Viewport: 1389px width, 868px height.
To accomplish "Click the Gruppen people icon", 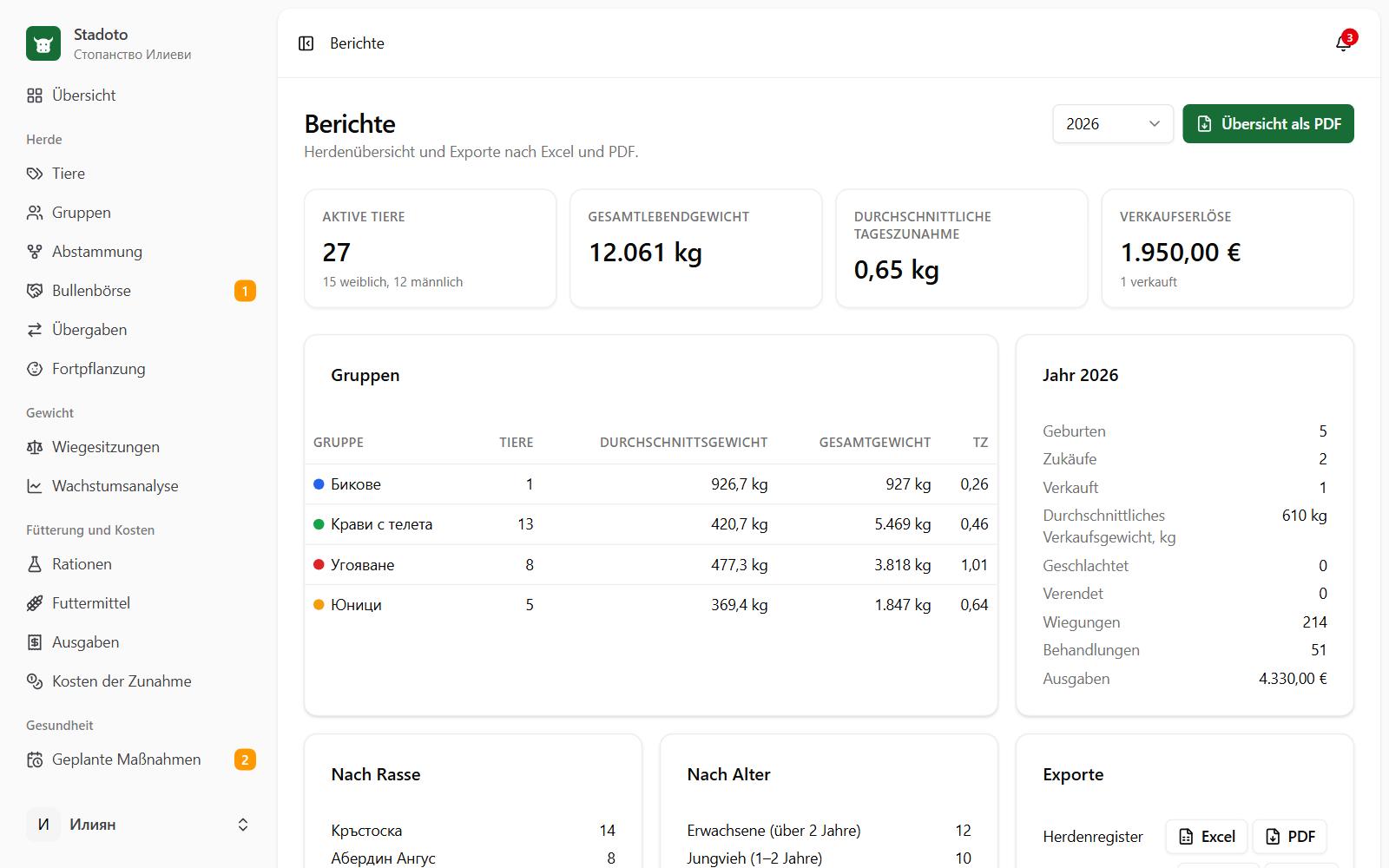I will [35, 213].
